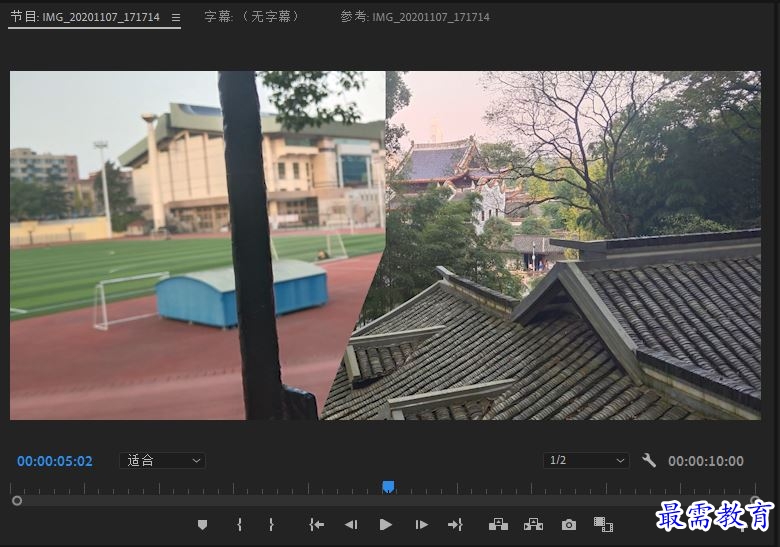This screenshot has height=547, width=780.
Task: Start playback with the Play button
Action: click(x=386, y=525)
